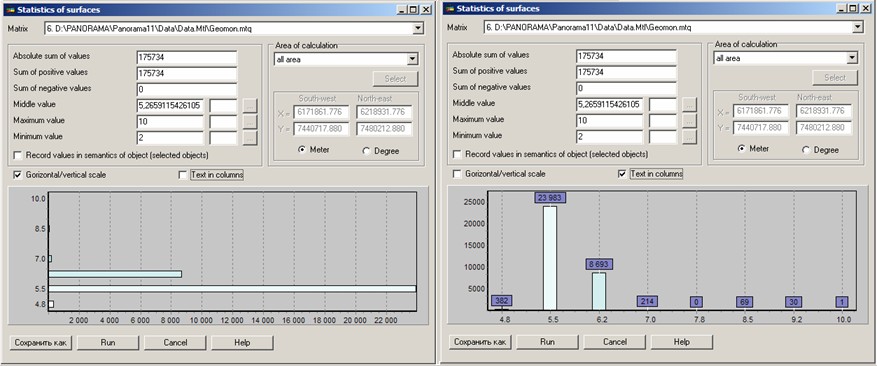877x366 pixels.
Task: Click ellipsis button beside Minimum value, left window
Action: [250, 137]
